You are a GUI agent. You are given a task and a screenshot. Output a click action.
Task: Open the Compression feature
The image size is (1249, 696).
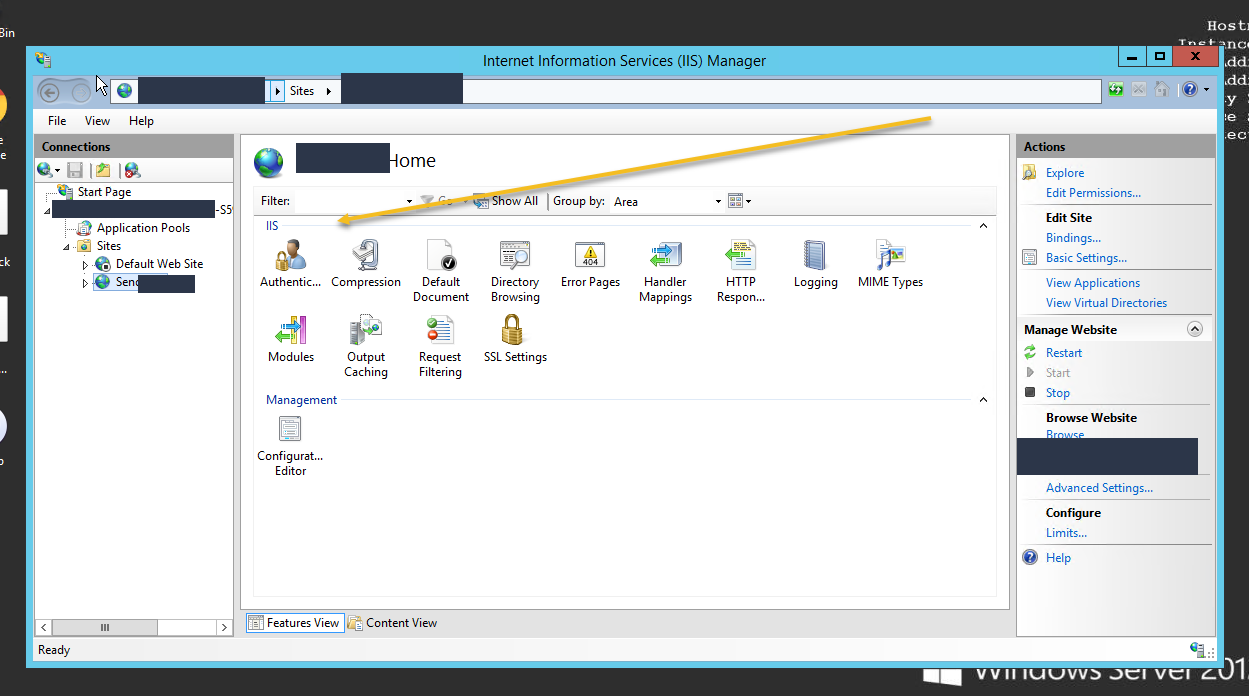tap(366, 256)
